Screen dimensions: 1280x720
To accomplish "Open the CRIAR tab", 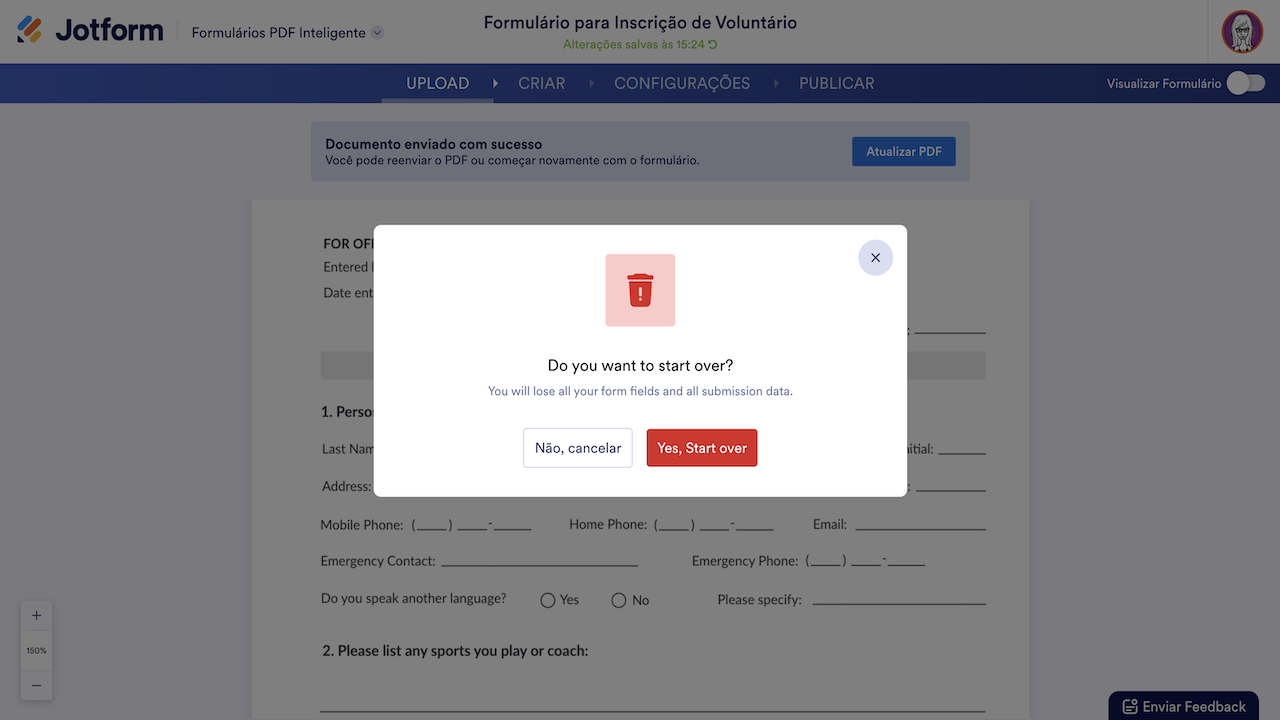I will click(x=541, y=84).
